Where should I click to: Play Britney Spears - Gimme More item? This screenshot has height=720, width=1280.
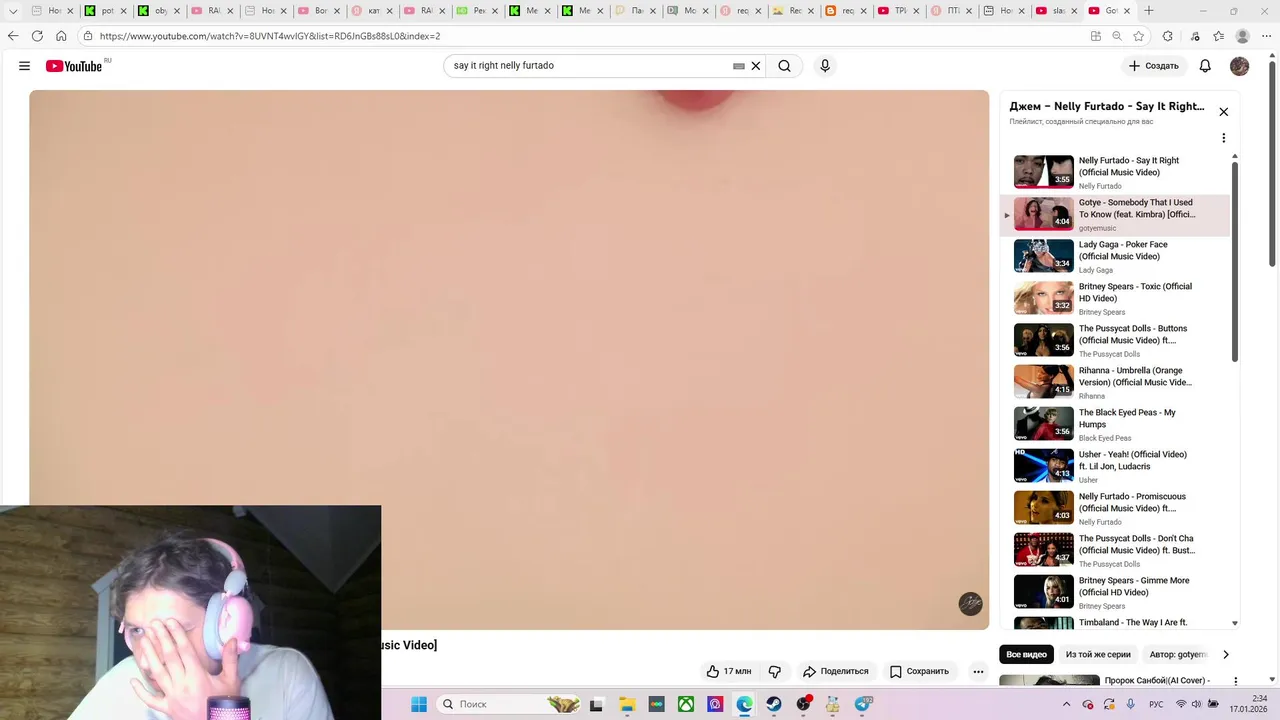(x=1115, y=592)
